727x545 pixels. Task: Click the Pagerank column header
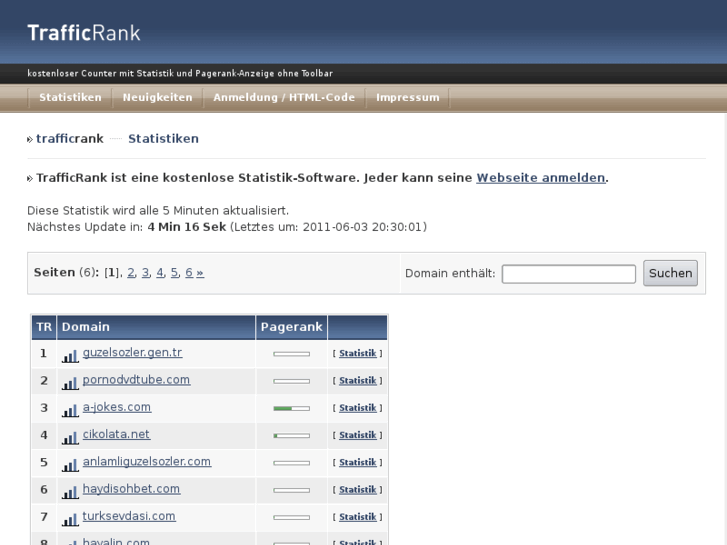coord(292,327)
